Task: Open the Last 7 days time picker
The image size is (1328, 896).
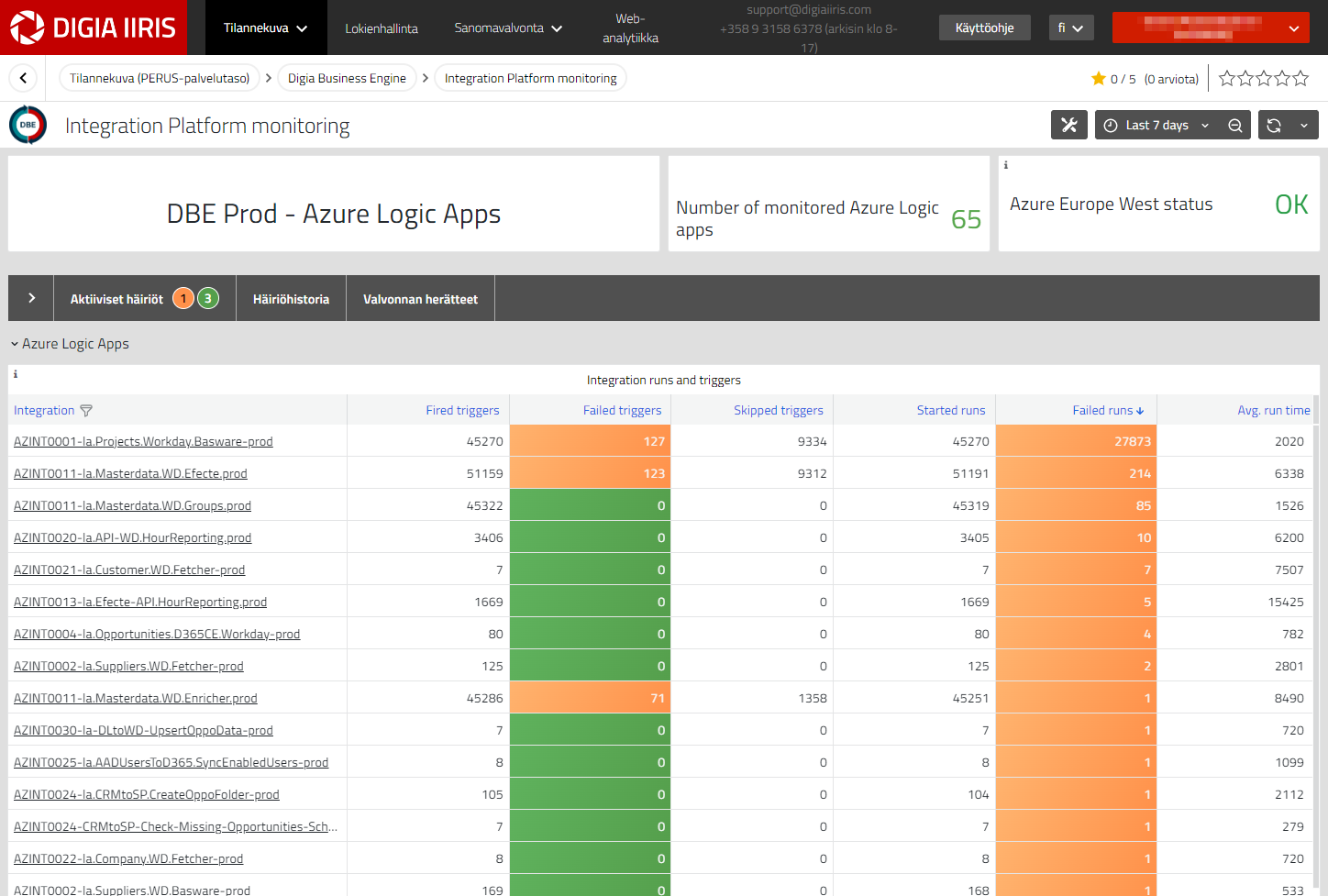Action: click(x=1156, y=126)
